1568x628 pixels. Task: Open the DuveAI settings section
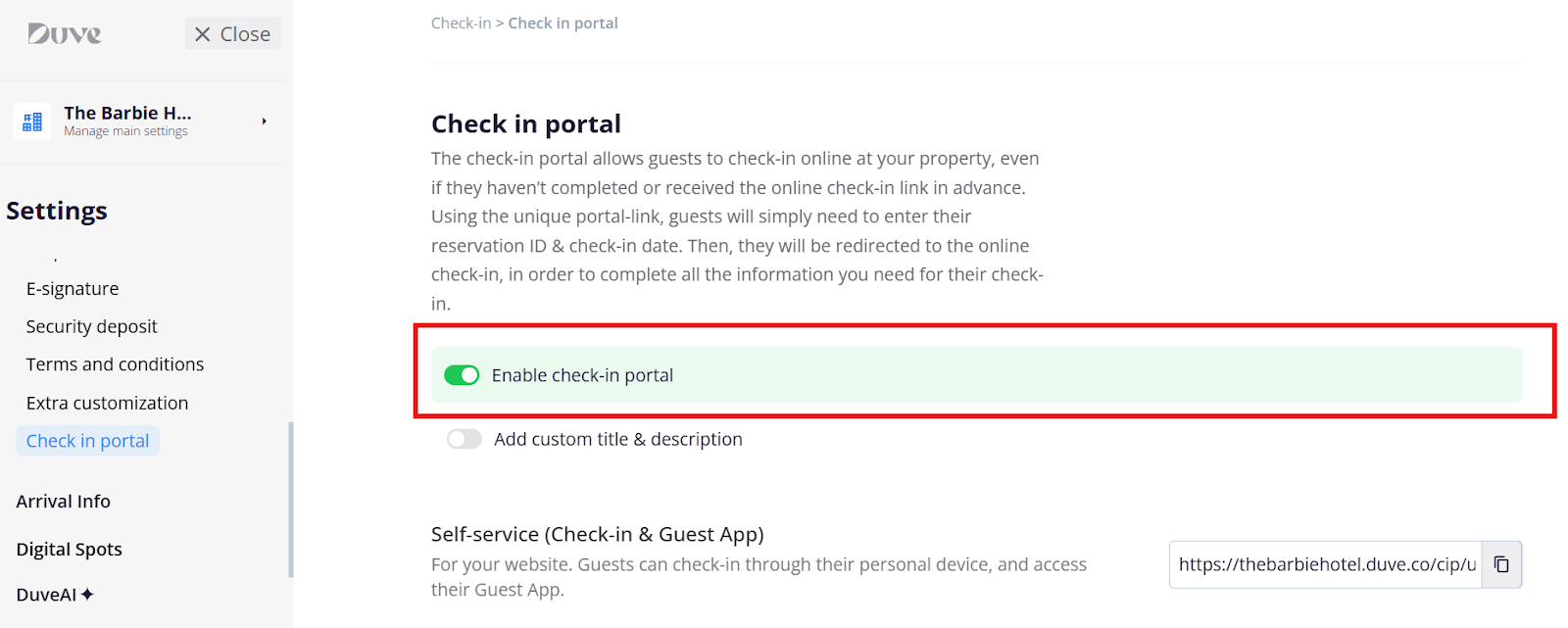pos(46,594)
